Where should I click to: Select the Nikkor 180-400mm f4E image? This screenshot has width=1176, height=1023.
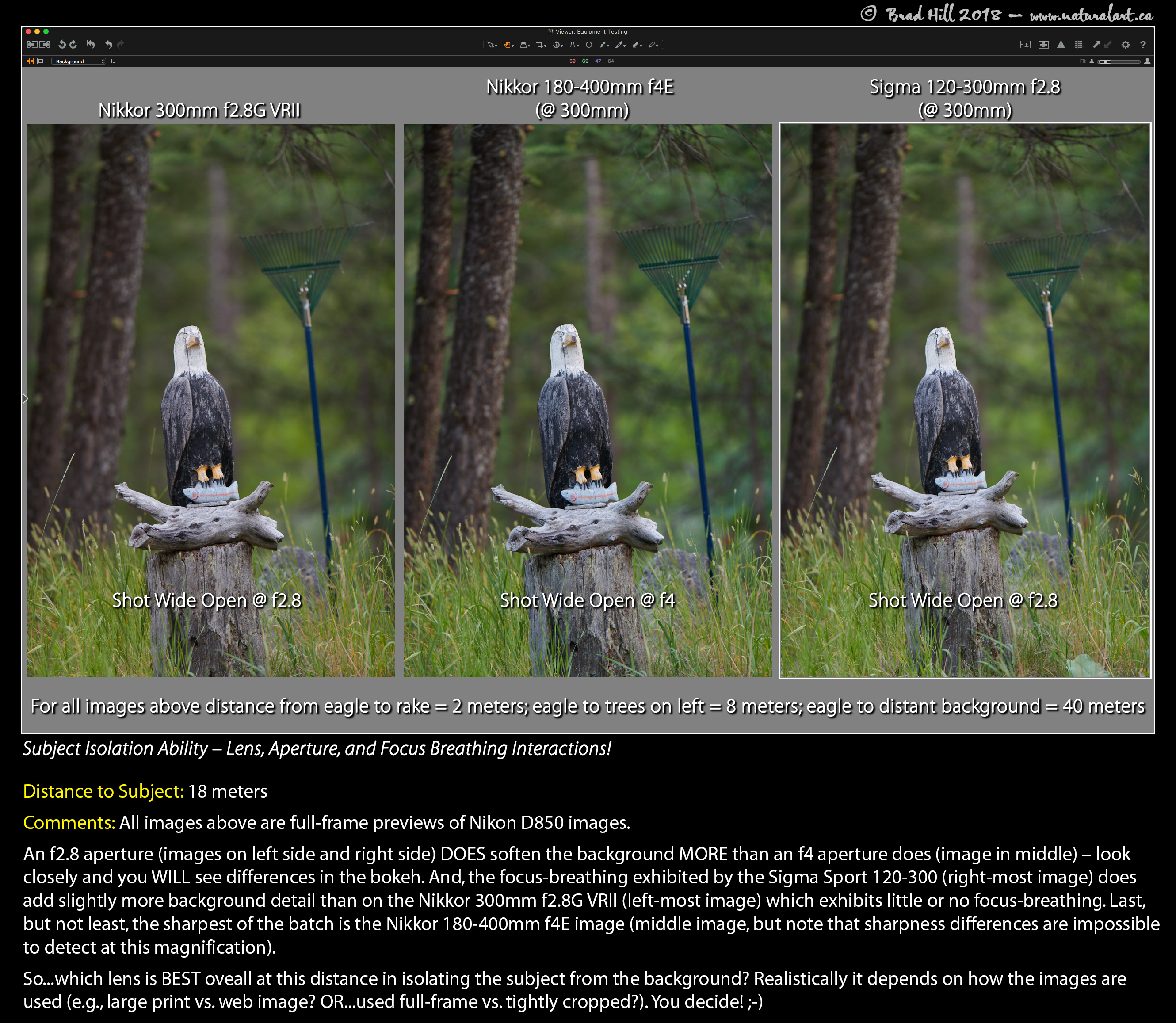(x=588, y=401)
